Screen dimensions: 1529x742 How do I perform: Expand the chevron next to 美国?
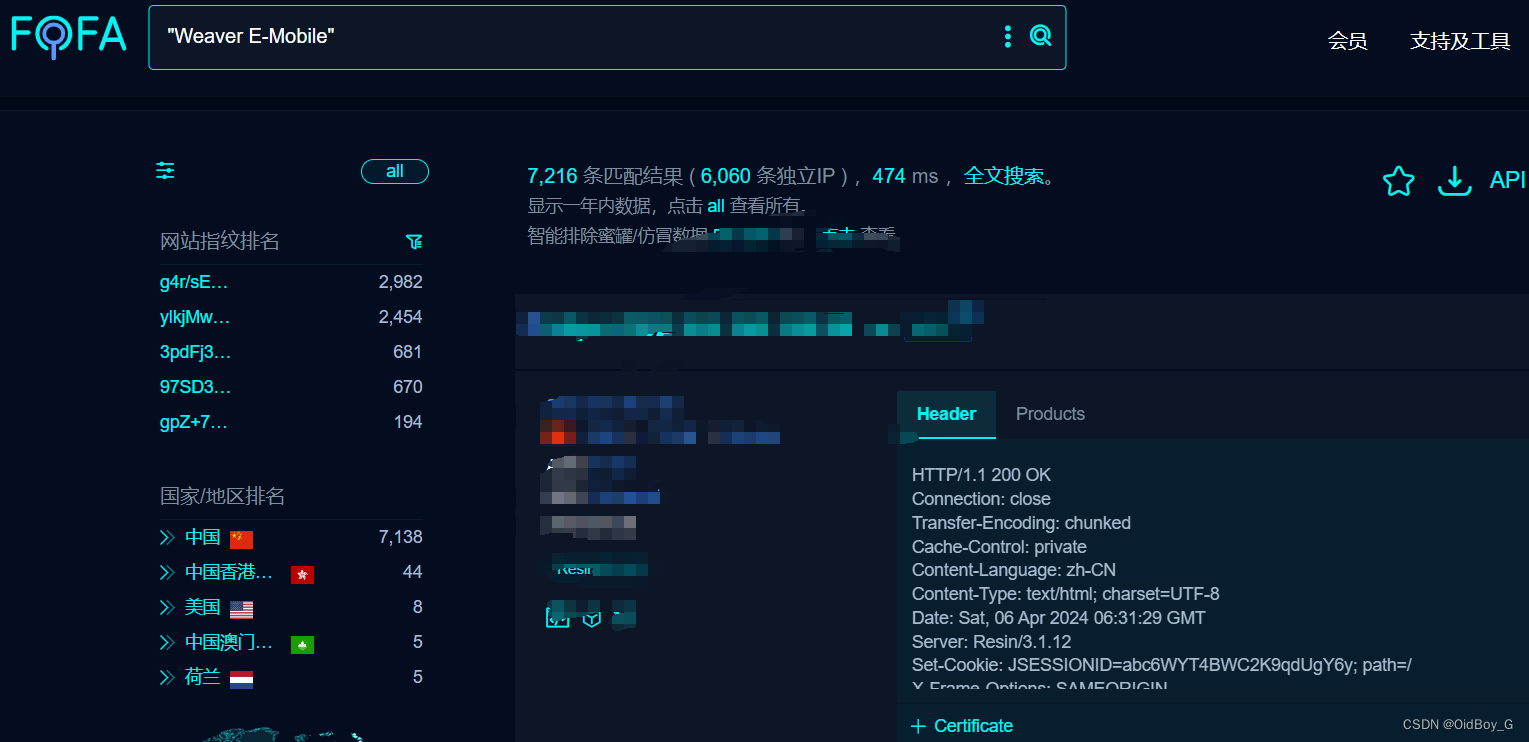pos(165,609)
